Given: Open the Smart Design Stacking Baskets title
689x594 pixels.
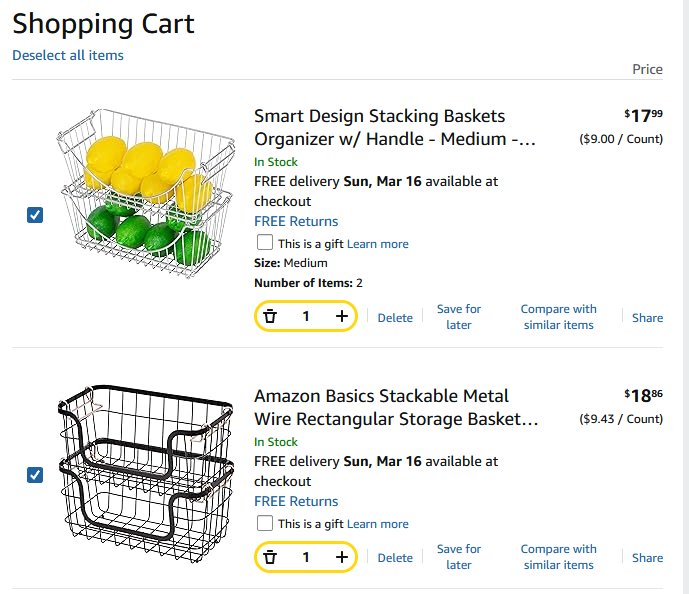Looking at the screenshot, I should [x=395, y=127].
